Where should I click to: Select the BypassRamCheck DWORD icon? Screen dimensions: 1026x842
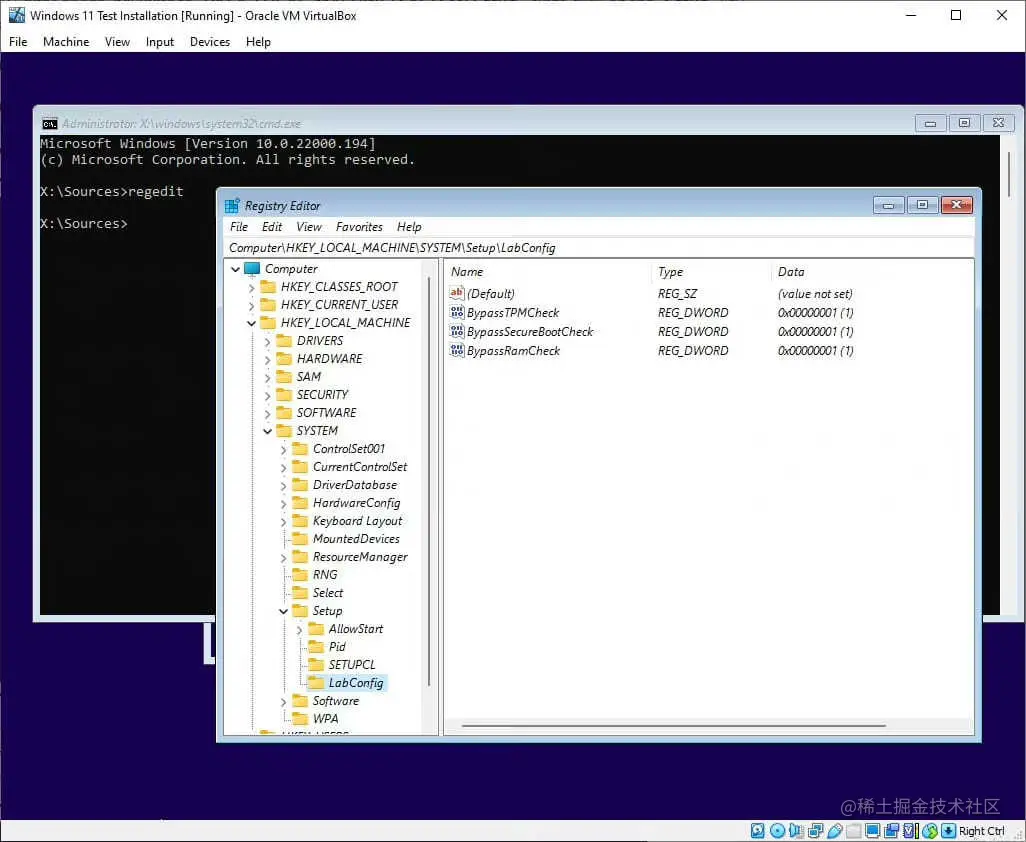[x=457, y=350]
